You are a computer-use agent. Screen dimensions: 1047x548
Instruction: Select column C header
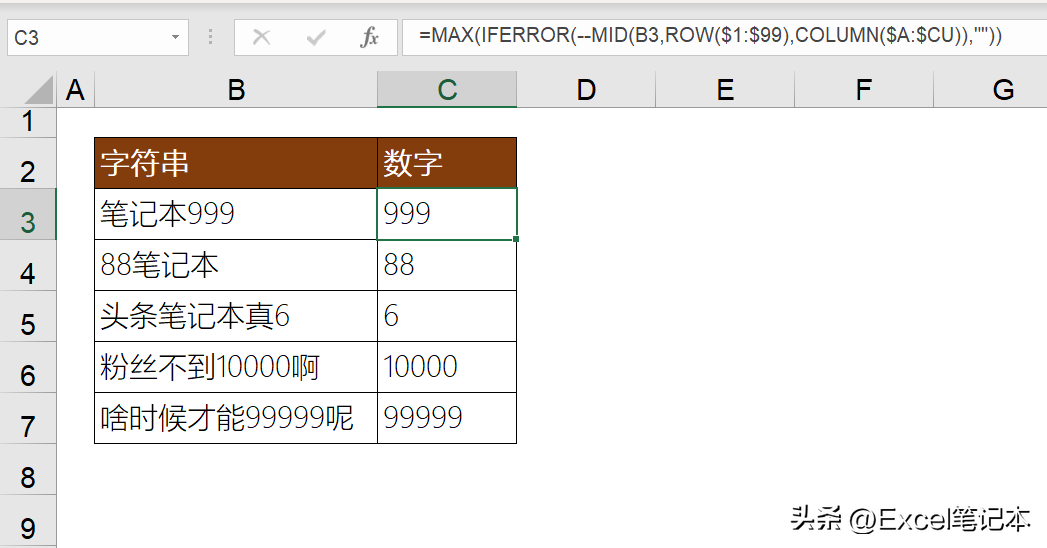[447, 90]
